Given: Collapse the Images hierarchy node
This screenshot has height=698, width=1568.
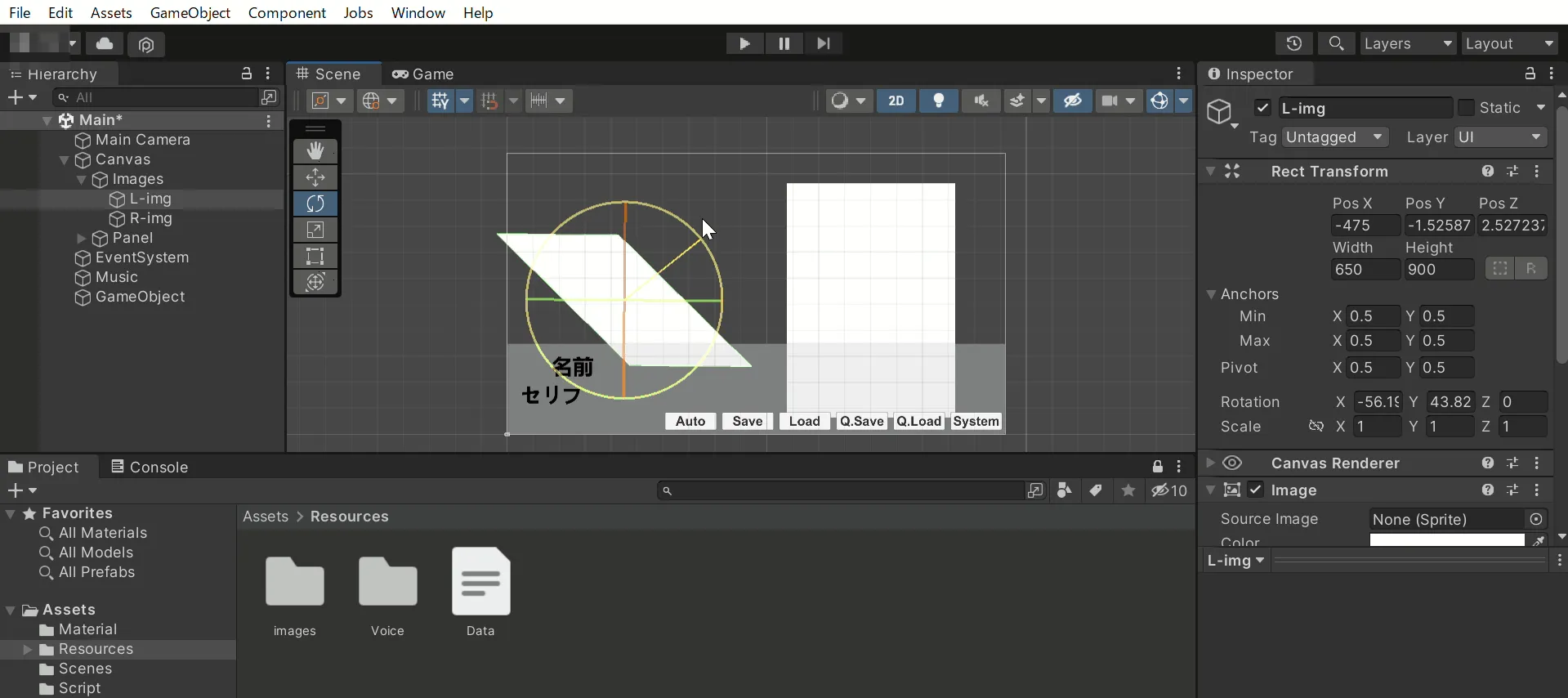Looking at the screenshot, I should (82, 180).
